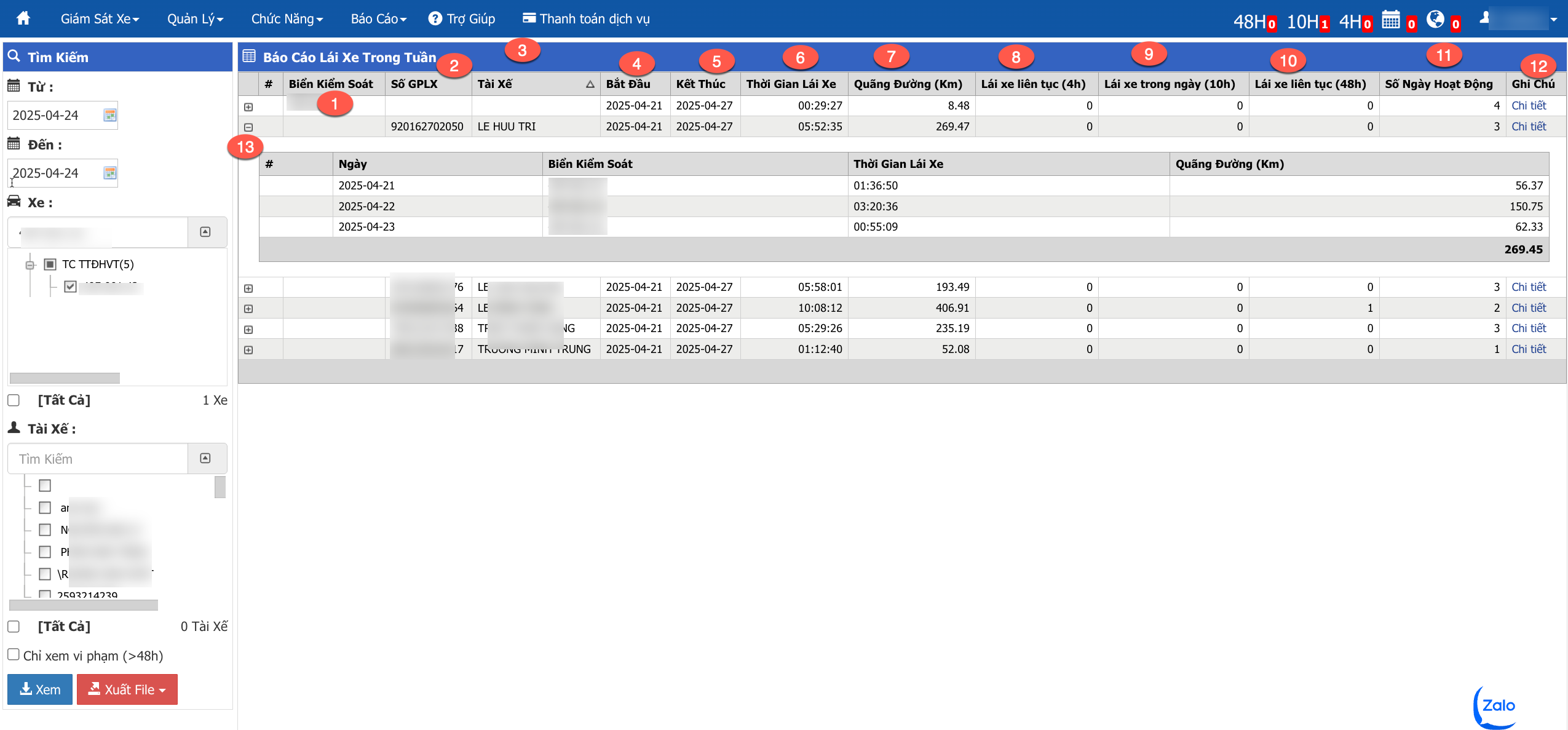Click the Tài Xế search field
Image resolution: width=1568 pixels, height=730 pixels.
pos(98,459)
